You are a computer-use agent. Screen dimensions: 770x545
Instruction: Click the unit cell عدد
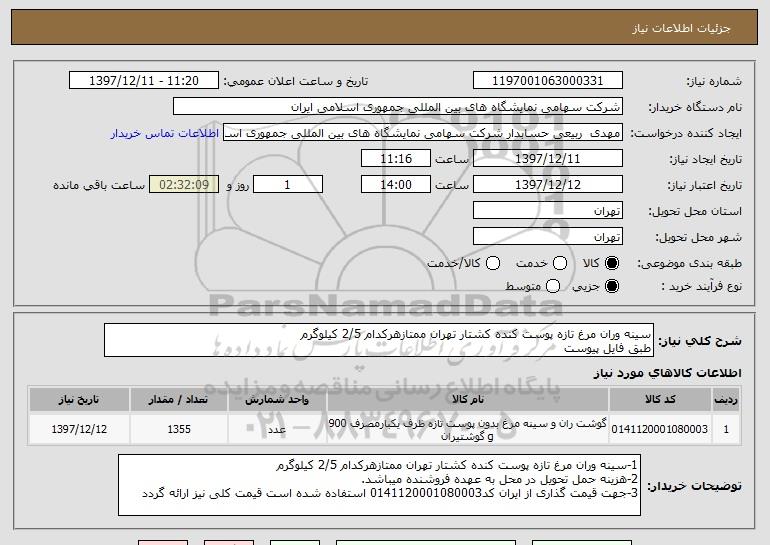click(x=277, y=429)
